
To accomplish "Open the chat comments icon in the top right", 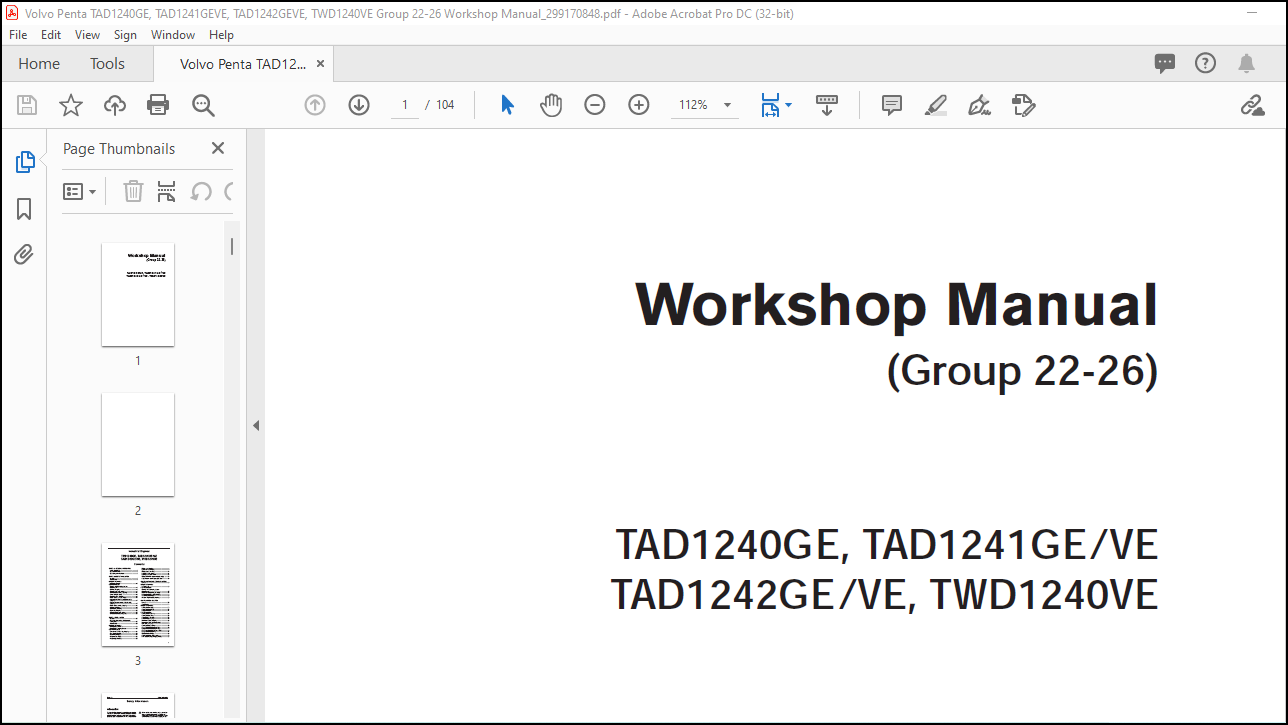I will pyautogui.click(x=1165, y=63).
